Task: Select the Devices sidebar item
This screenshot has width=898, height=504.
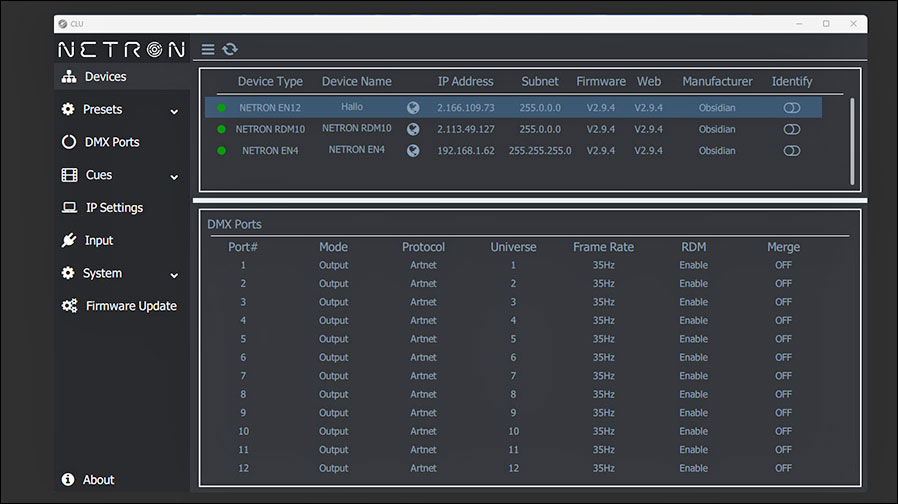Action: pyautogui.click(x=105, y=77)
